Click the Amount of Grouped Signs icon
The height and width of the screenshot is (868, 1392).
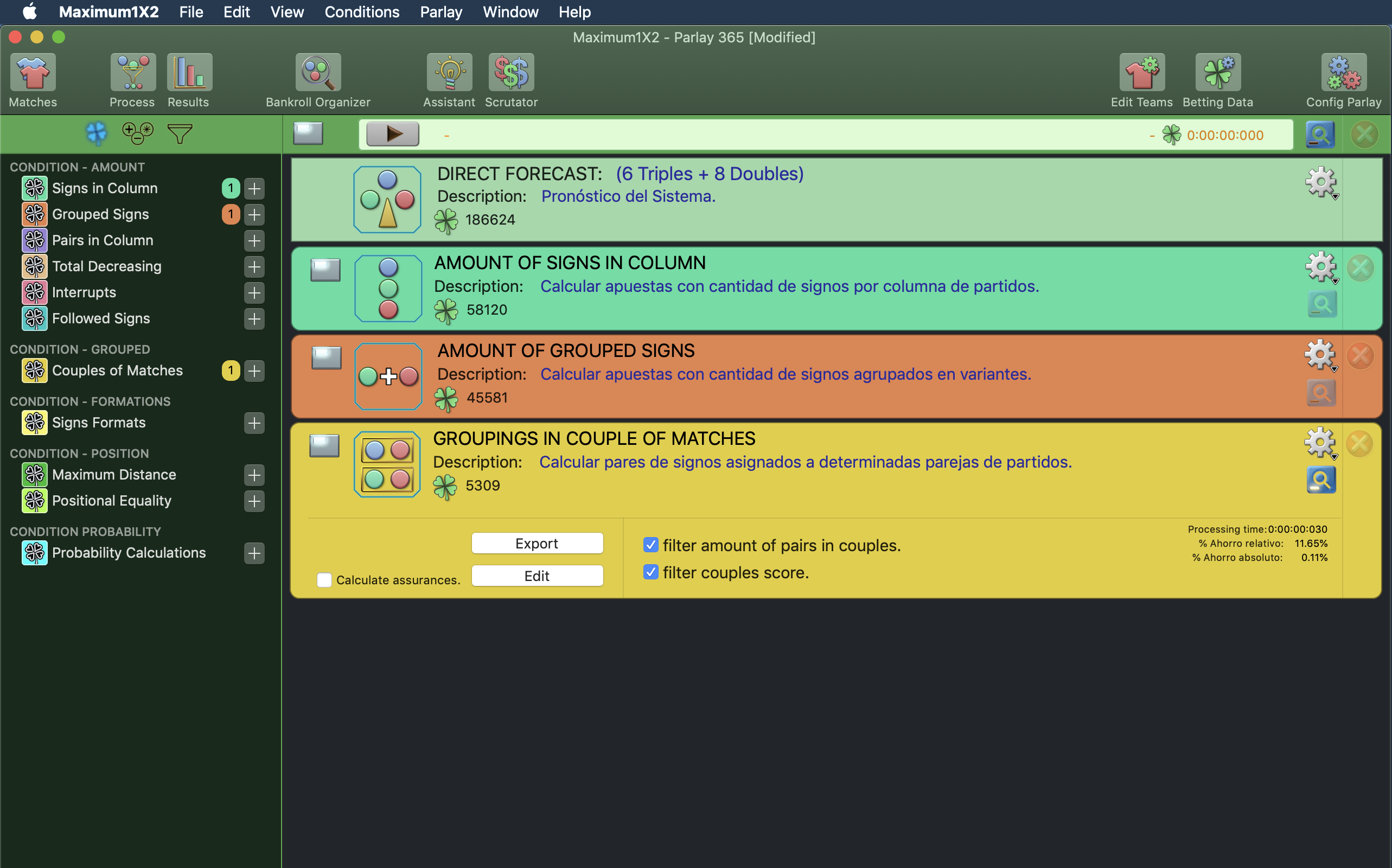pos(388,376)
